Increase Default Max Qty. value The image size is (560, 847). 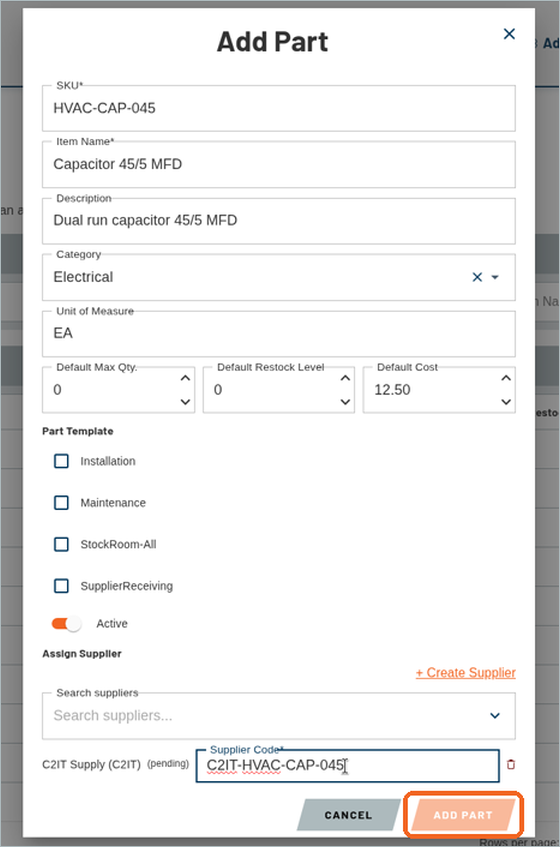pyautogui.click(x=185, y=378)
